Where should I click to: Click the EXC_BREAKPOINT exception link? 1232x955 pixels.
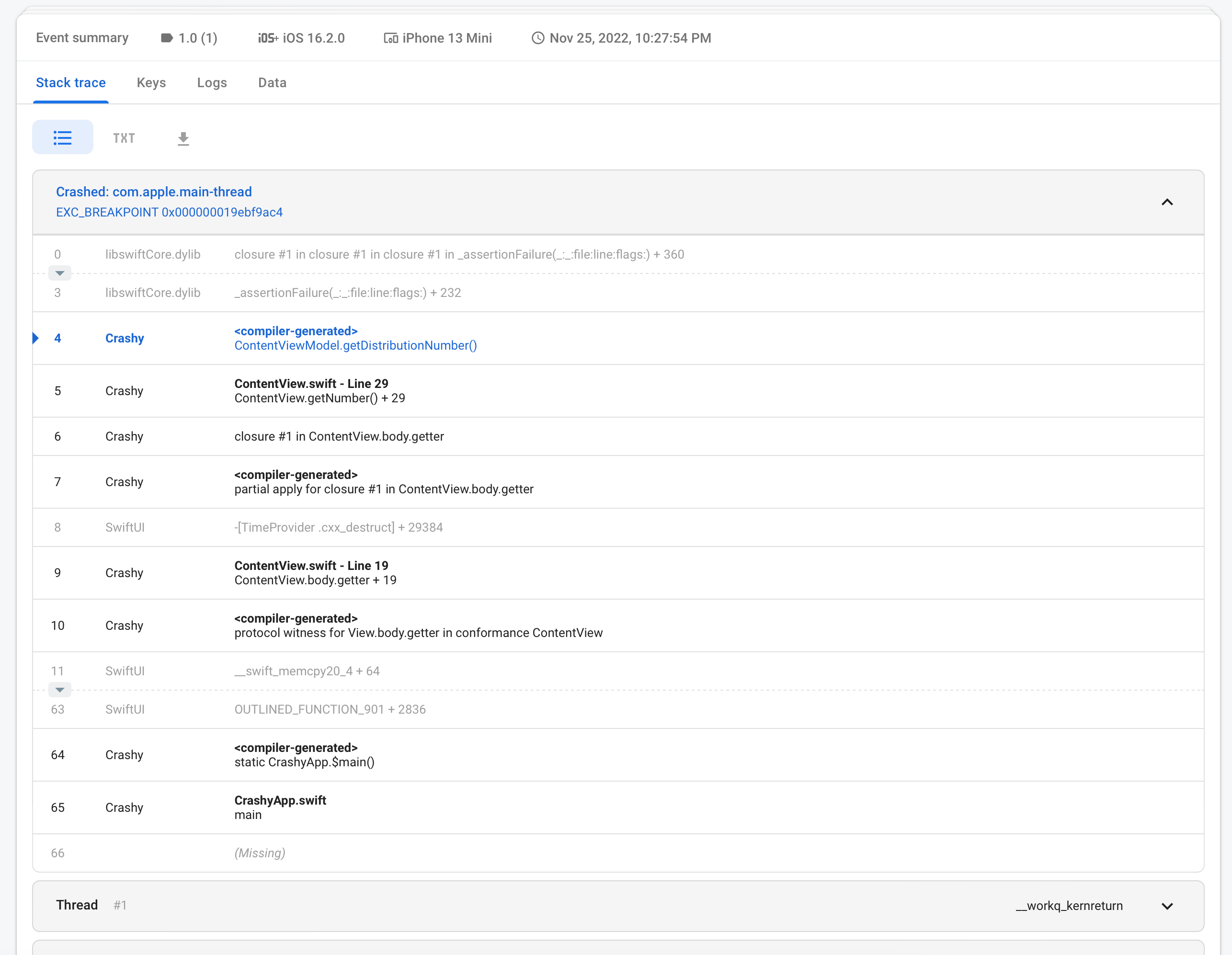pos(169,212)
